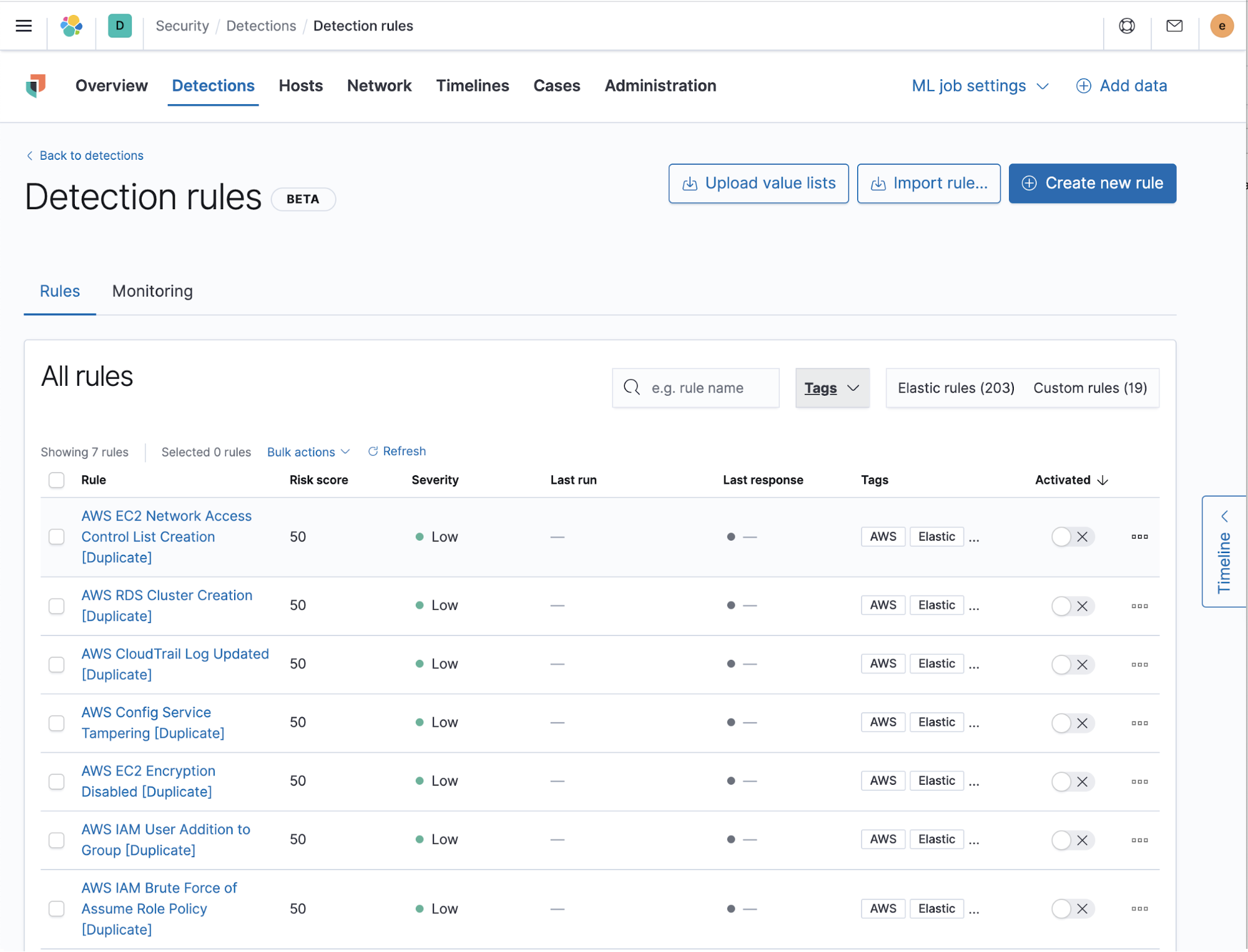This screenshot has width=1248, height=952.
Task: Check the AWS CloudTrail Log Updated rule checkbox
Action: point(56,664)
